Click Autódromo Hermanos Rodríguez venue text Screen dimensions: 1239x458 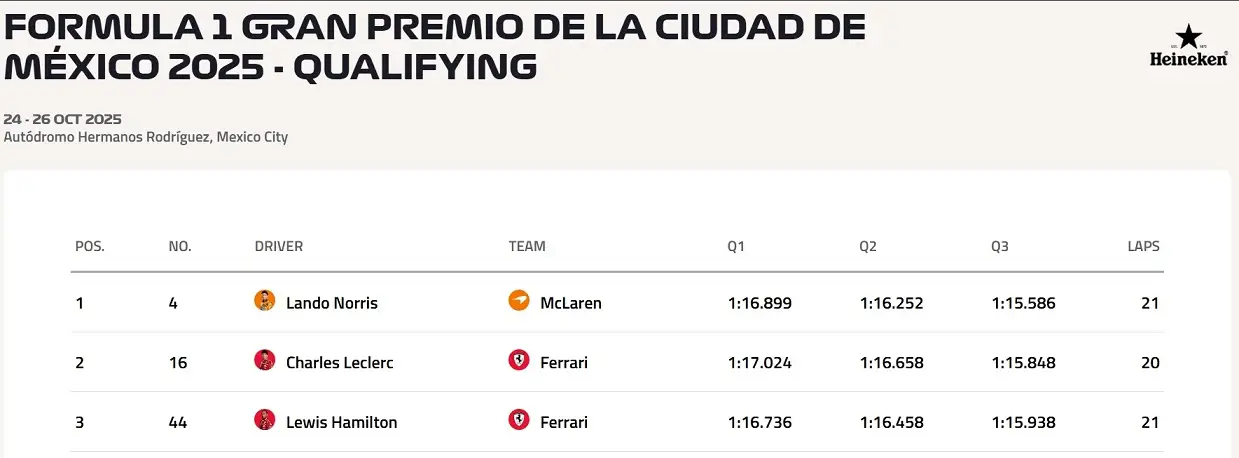(146, 137)
